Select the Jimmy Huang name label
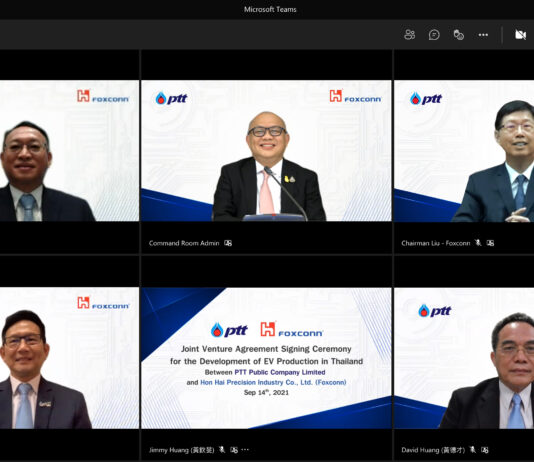534x462 pixels. [x=182, y=450]
